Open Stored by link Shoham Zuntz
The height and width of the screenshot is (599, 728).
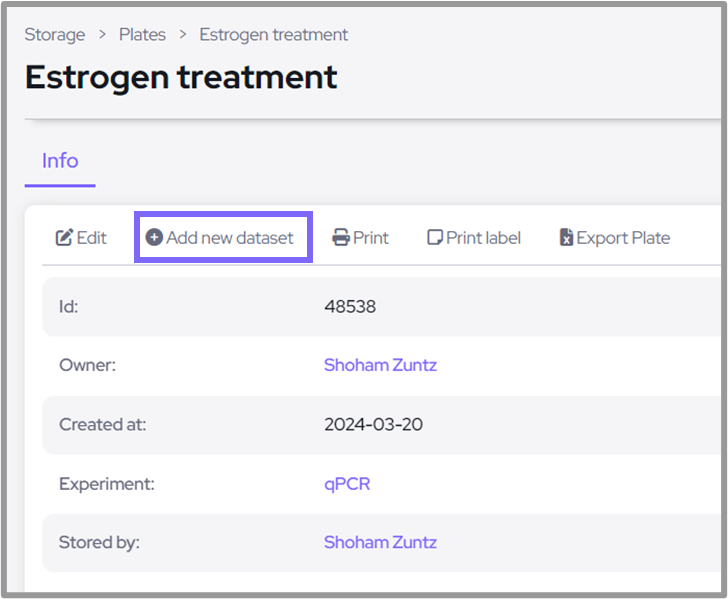pyautogui.click(x=380, y=543)
